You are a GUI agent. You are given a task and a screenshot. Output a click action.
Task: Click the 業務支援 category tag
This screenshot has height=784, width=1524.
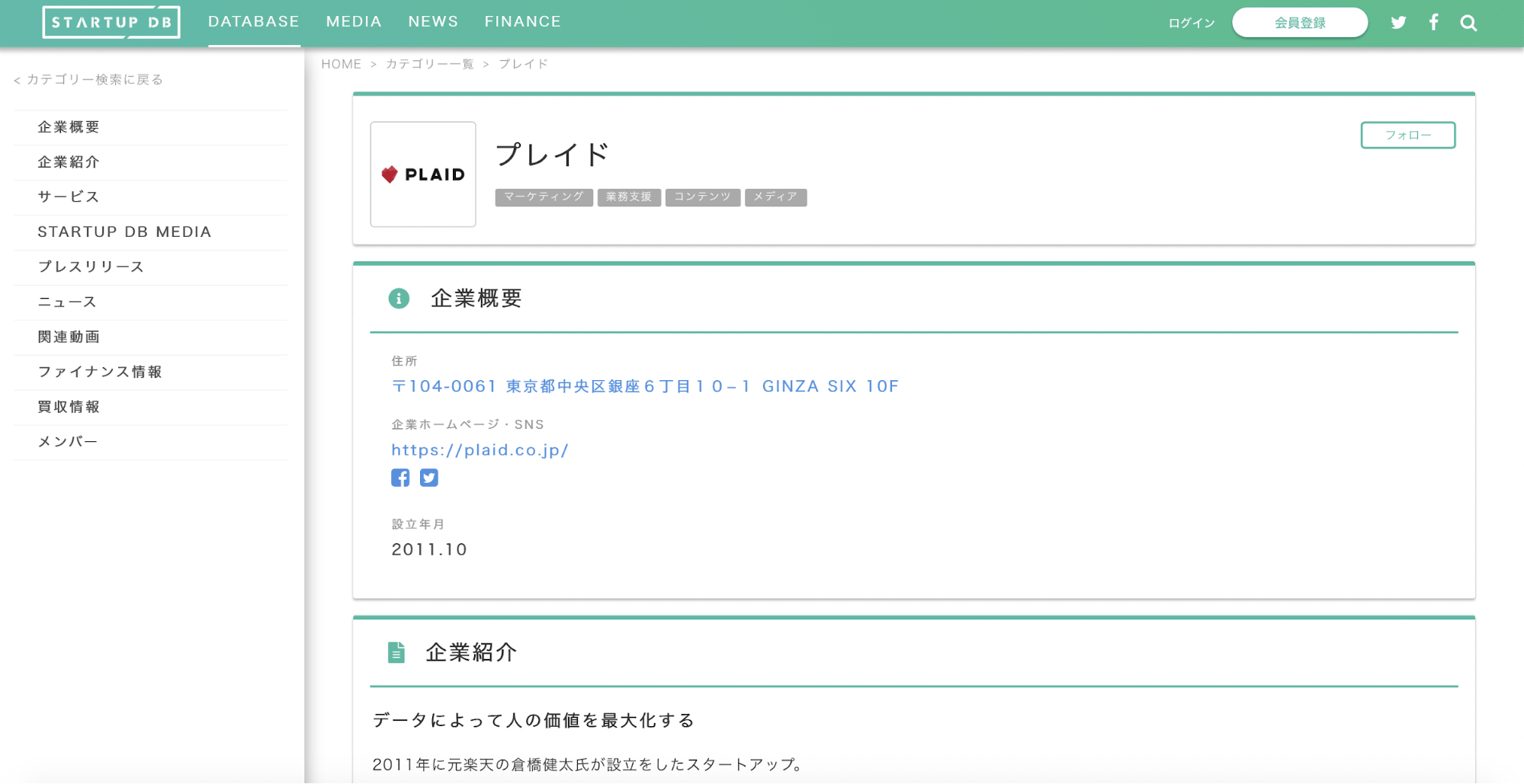coord(629,197)
